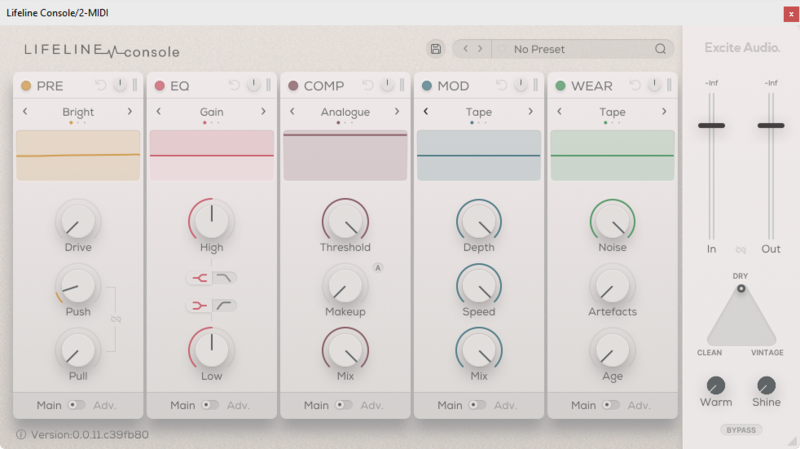This screenshot has height=449, width=800.
Task: Go to the previous COMP mode before Analogue
Action: point(292,112)
